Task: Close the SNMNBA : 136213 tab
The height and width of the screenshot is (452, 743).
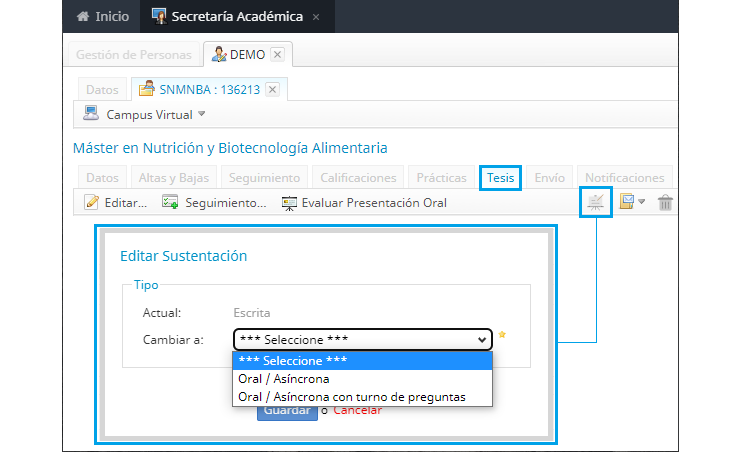Action: point(272,90)
